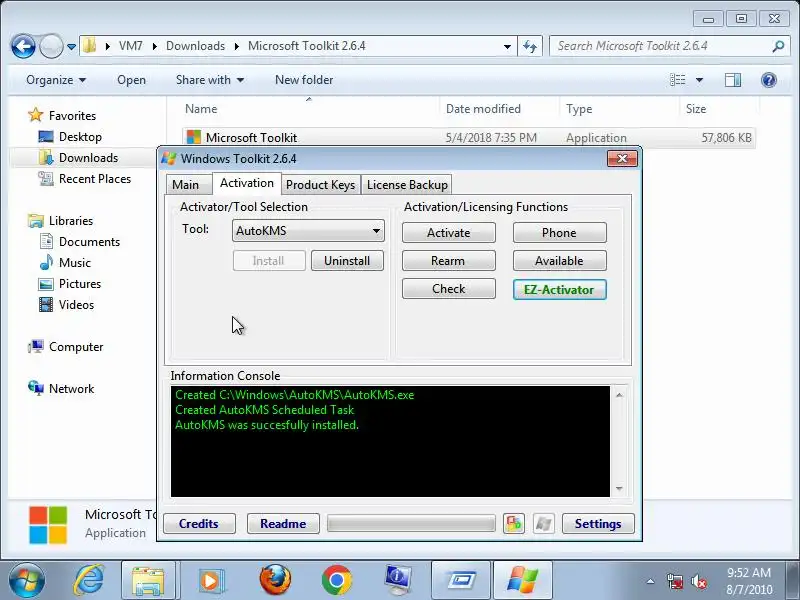Open Google Chrome from the taskbar
Screen dimensions: 800x600
click(337, 580)
